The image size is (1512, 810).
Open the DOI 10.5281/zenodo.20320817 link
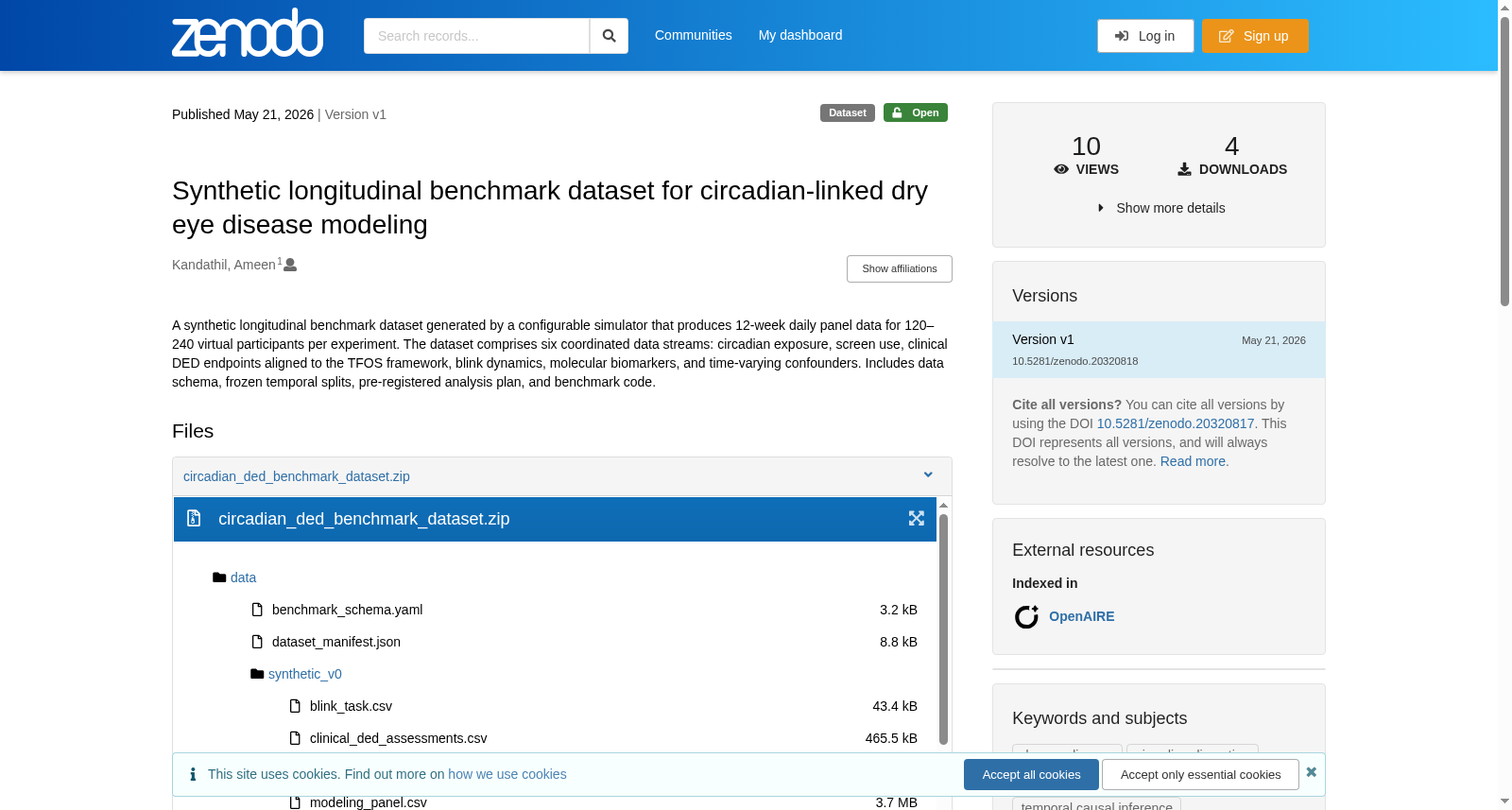[x=1176, y=423]
